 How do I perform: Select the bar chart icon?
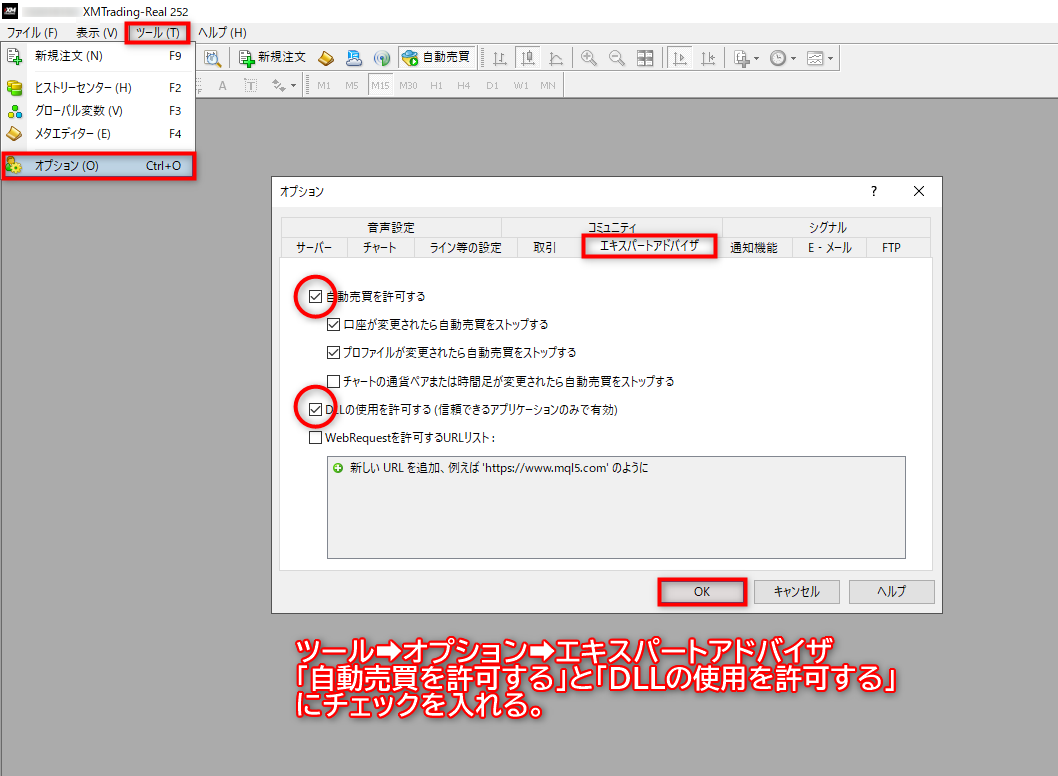coord(499,58)
